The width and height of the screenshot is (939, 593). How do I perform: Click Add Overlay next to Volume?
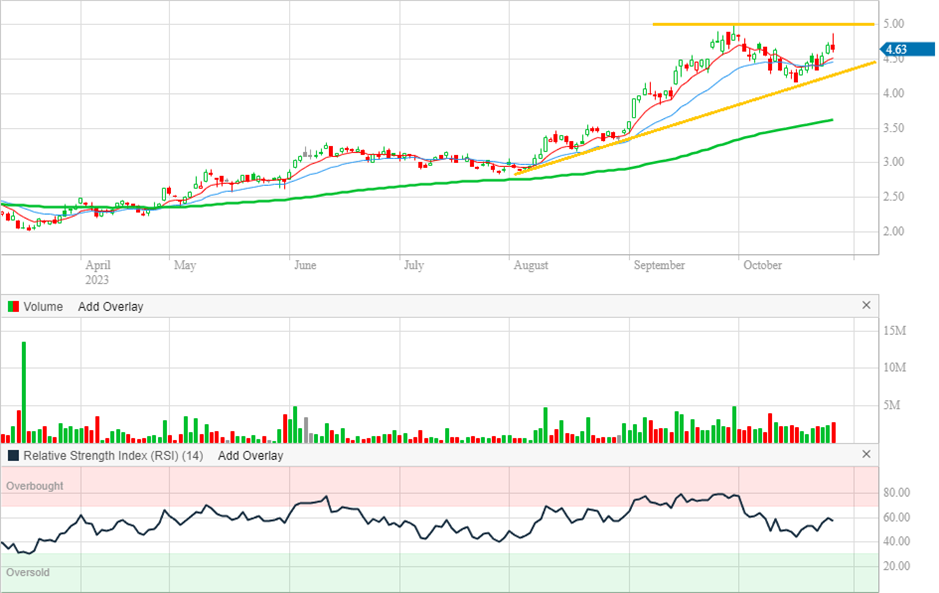[110, 307]
